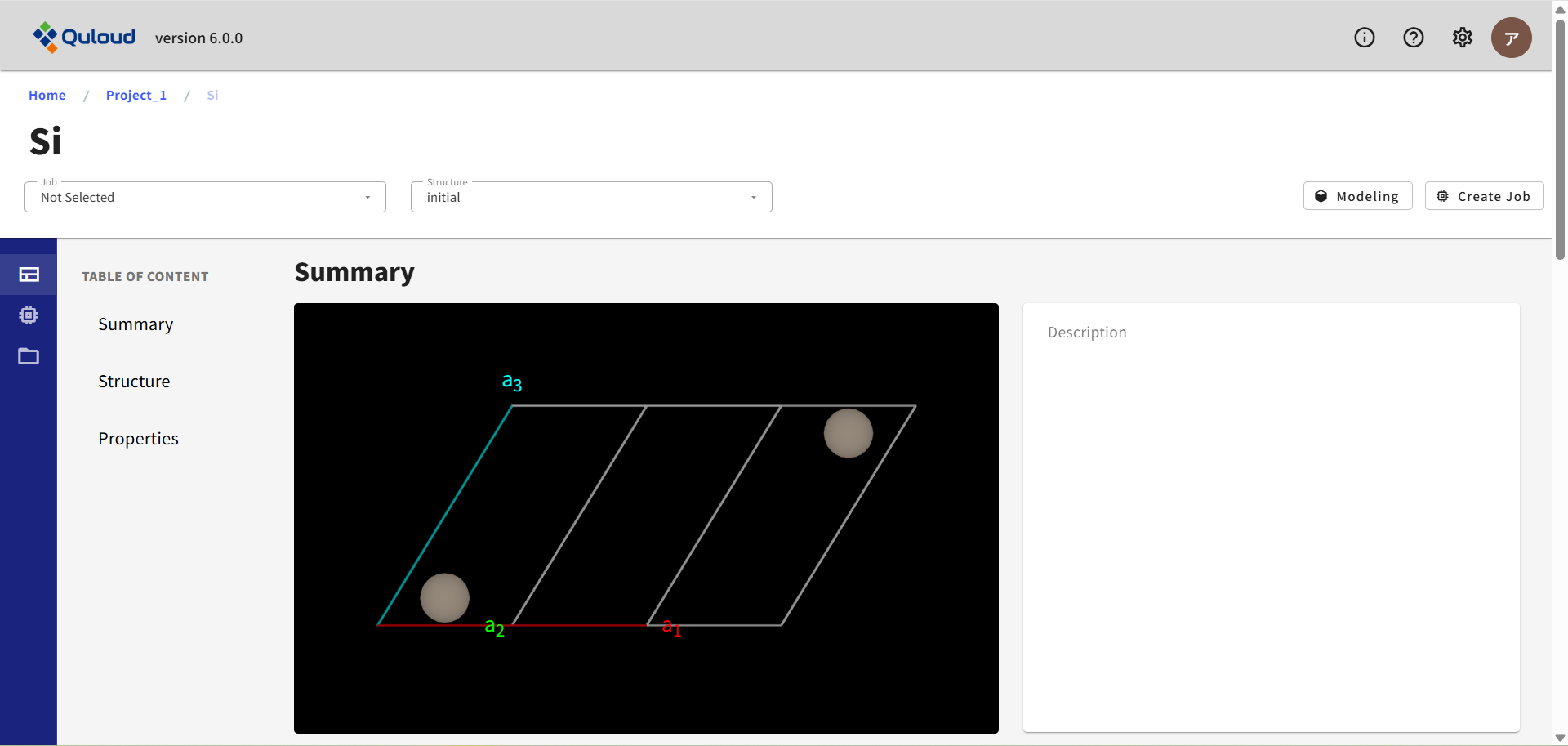Click the user avatar icon
Screen dimensions: 1568x746
[1511, 38]
